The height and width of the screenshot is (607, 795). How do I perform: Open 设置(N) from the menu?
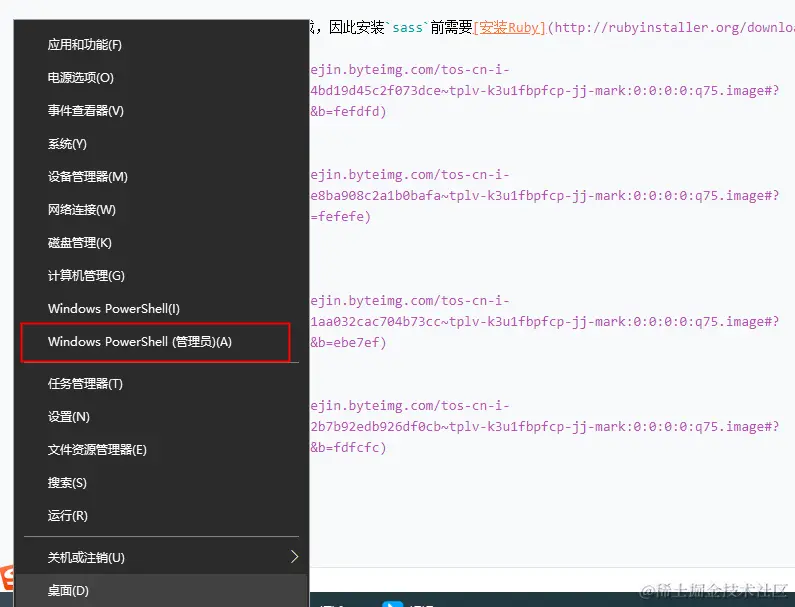(161, 417)
